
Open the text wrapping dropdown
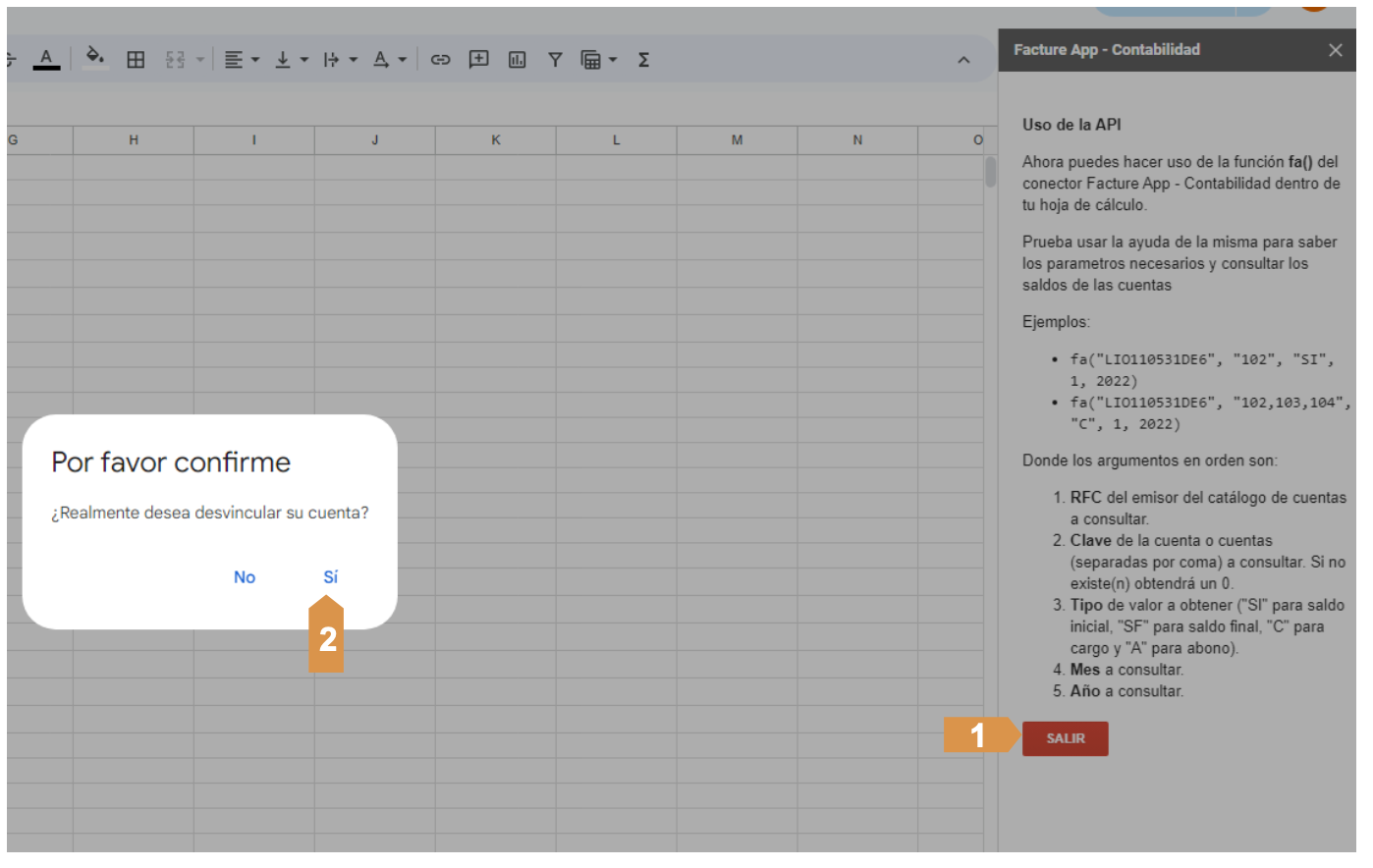pos(340,60)
